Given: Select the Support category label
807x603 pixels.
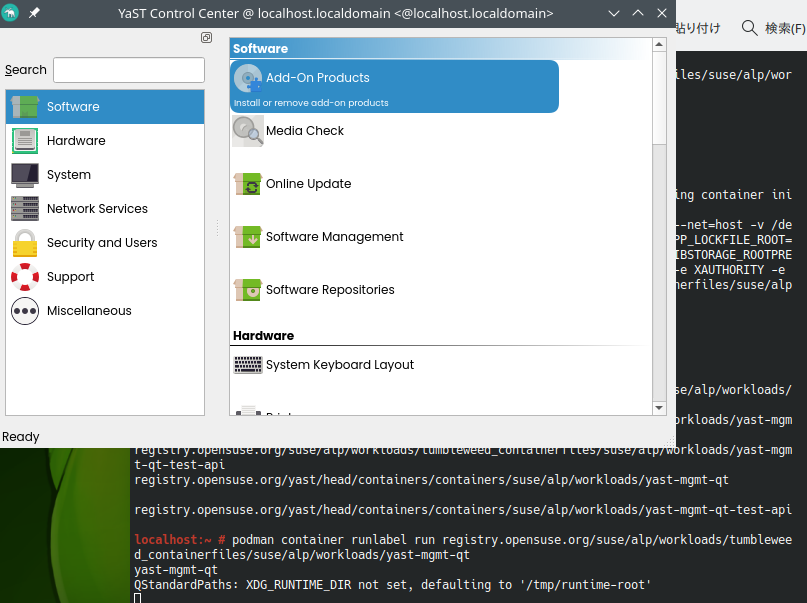Looking at the screenshot, I should coord(71,277).
